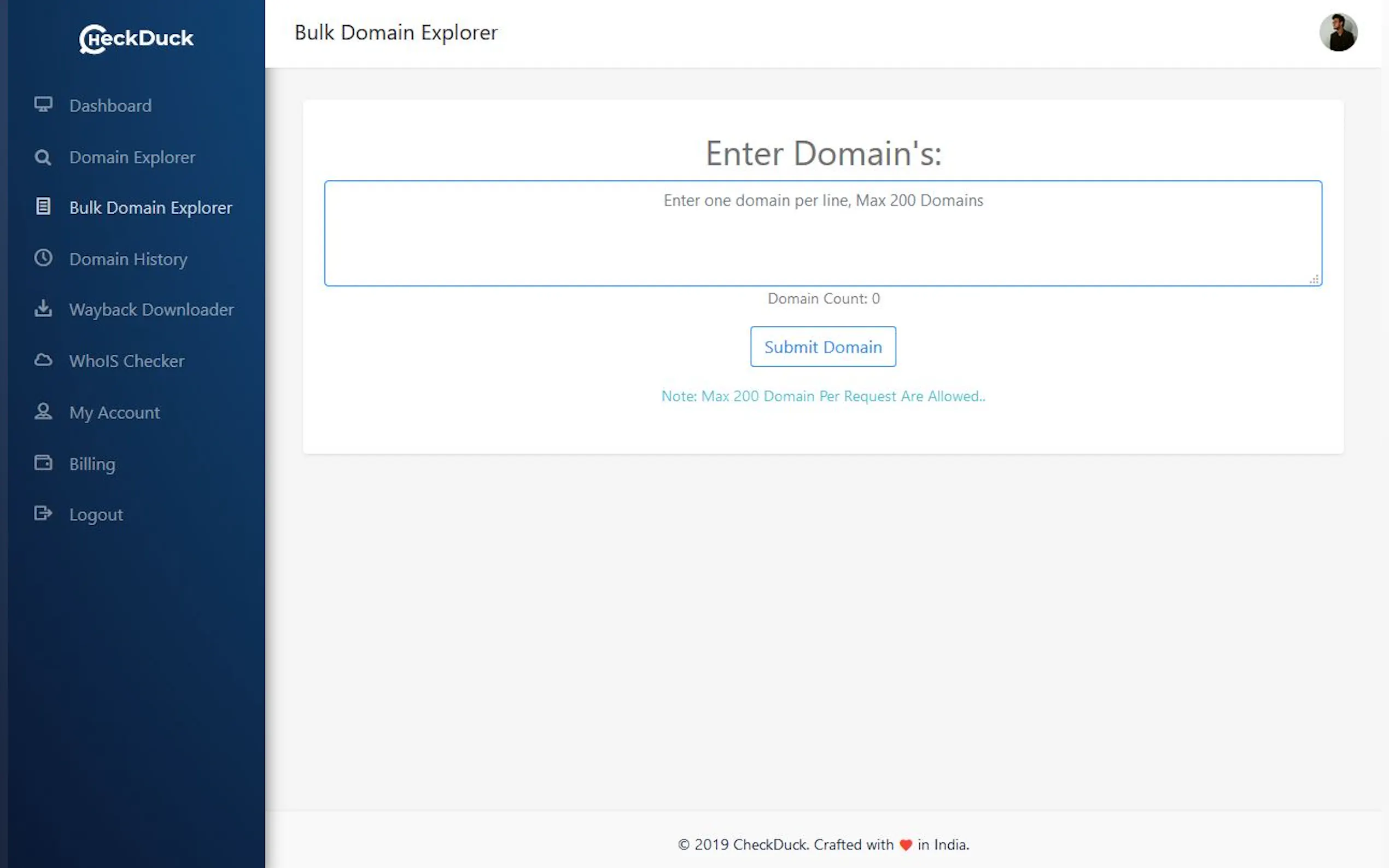Viewport: 1389px width, 868px height.
Task: Click the Bulk Domain Explorer list icon
Action: (43, 207)
